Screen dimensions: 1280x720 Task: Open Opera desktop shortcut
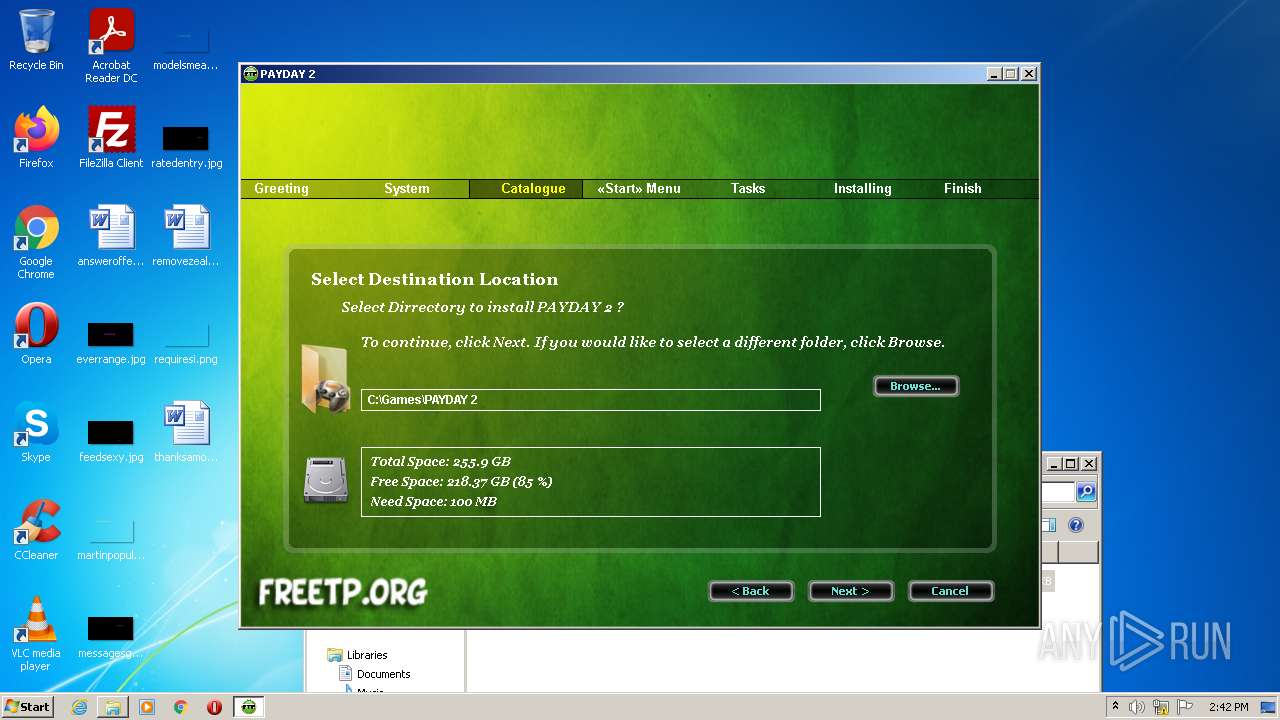(36, 334)
